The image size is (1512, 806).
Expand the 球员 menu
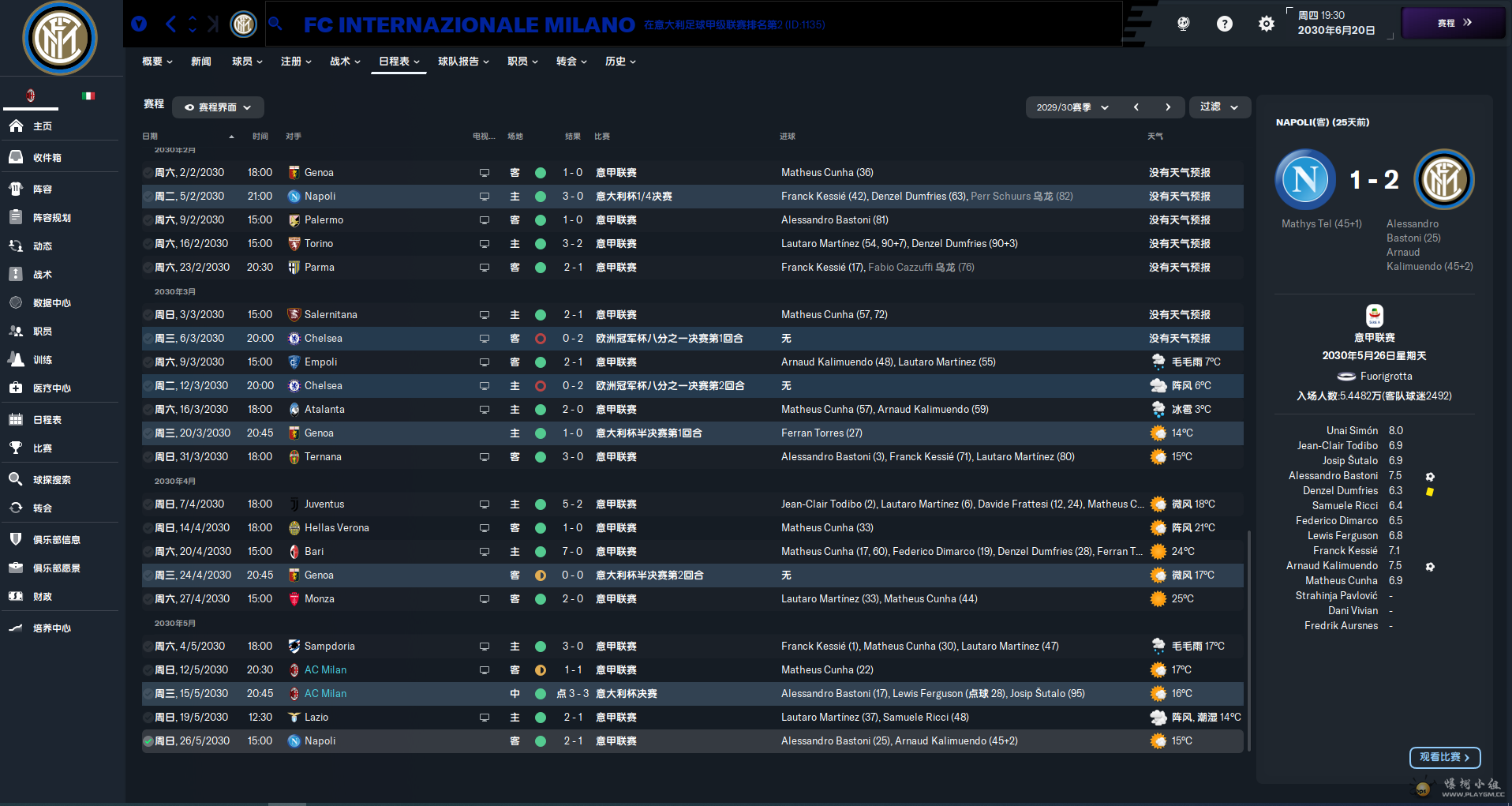pyautogui.click(x=247, y=62)
